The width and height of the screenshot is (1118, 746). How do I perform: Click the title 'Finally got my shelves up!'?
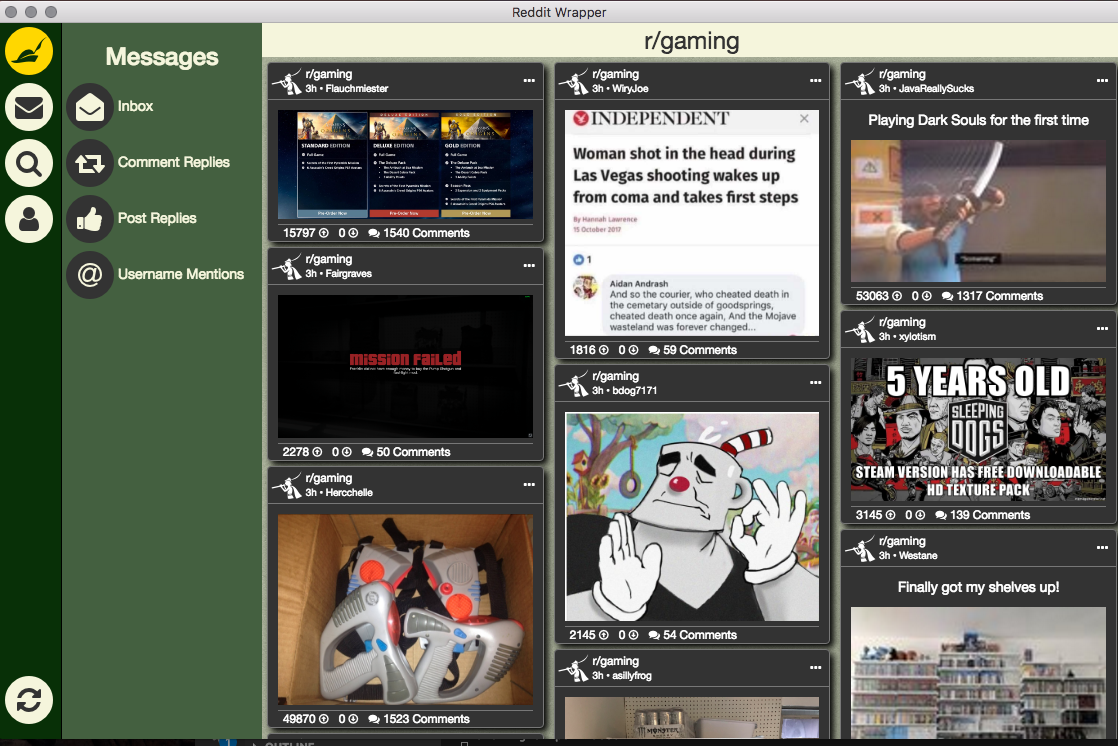point(978,587)
